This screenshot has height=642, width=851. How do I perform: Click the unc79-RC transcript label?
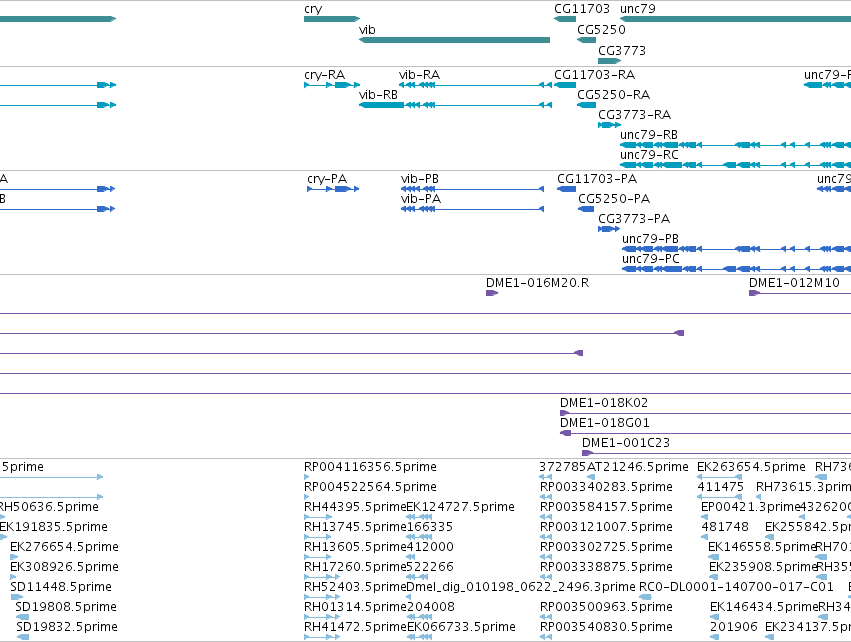(x=650, y=155)
